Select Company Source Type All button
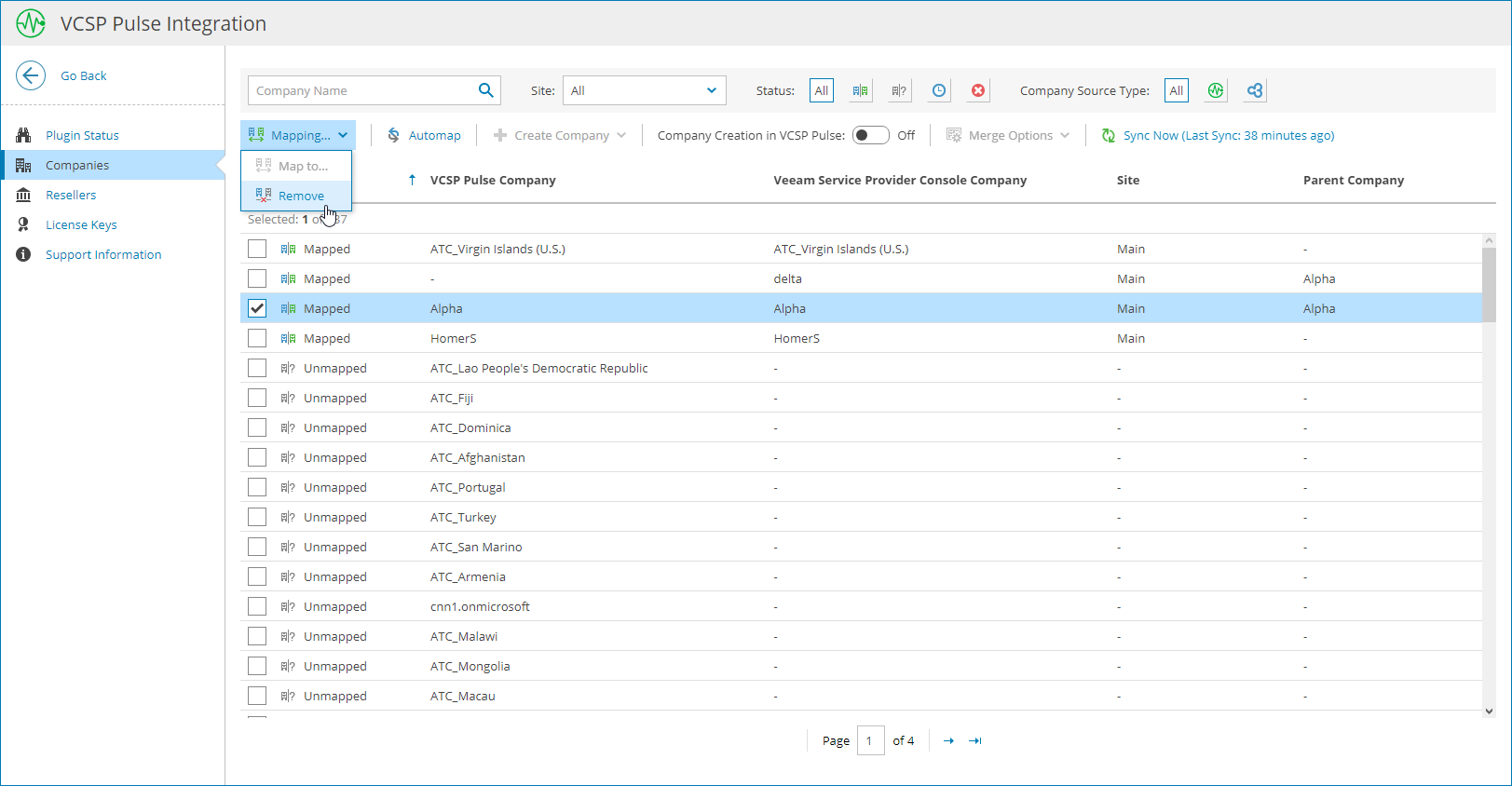 click(x=1177, y=90)
